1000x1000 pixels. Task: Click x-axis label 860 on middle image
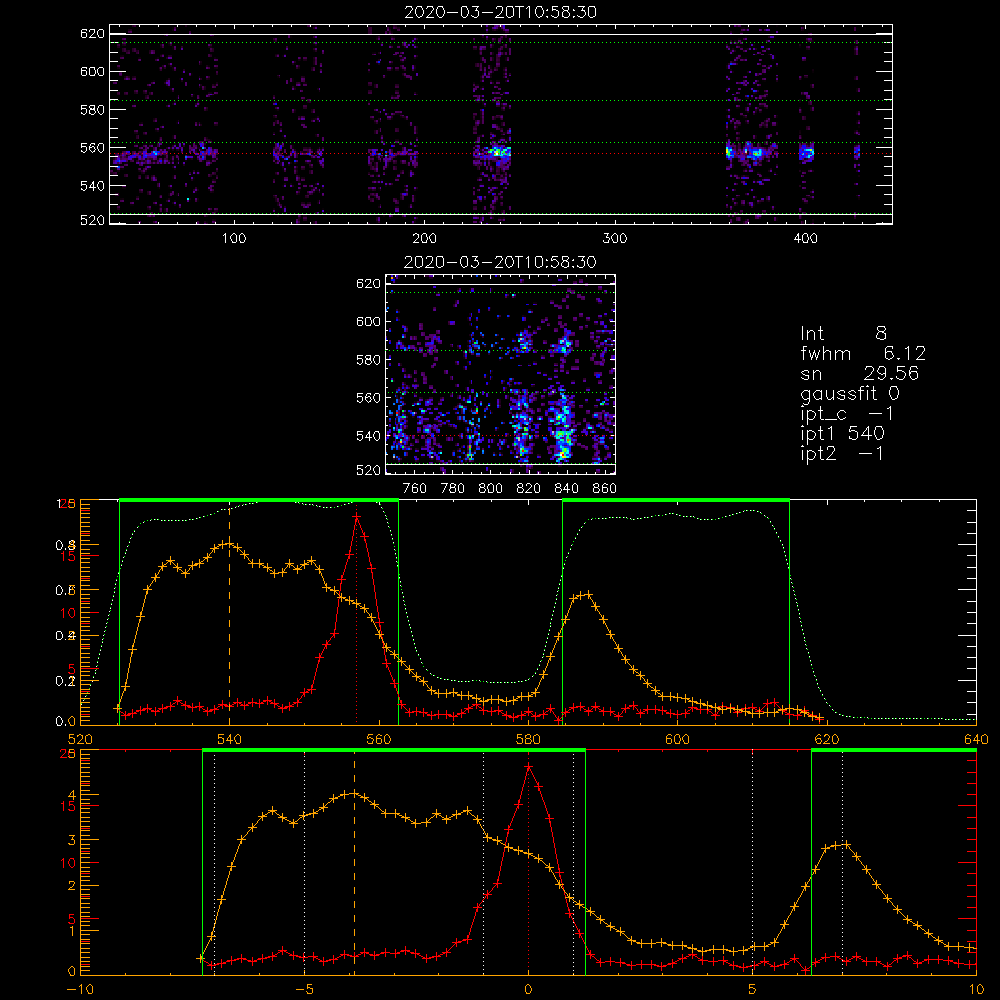point(605,489)
